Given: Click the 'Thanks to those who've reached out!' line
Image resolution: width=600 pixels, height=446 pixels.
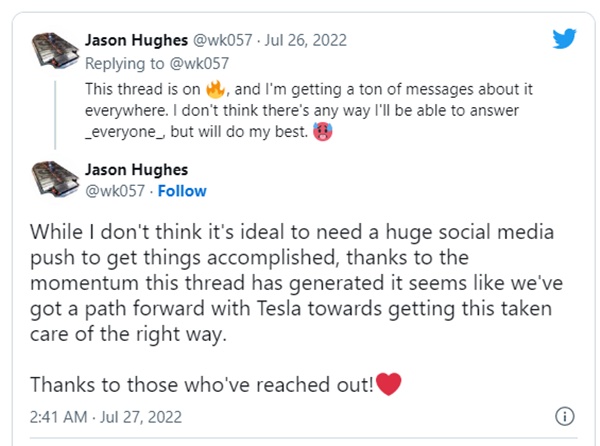Looking at the screenshot, I should [201, 384].
